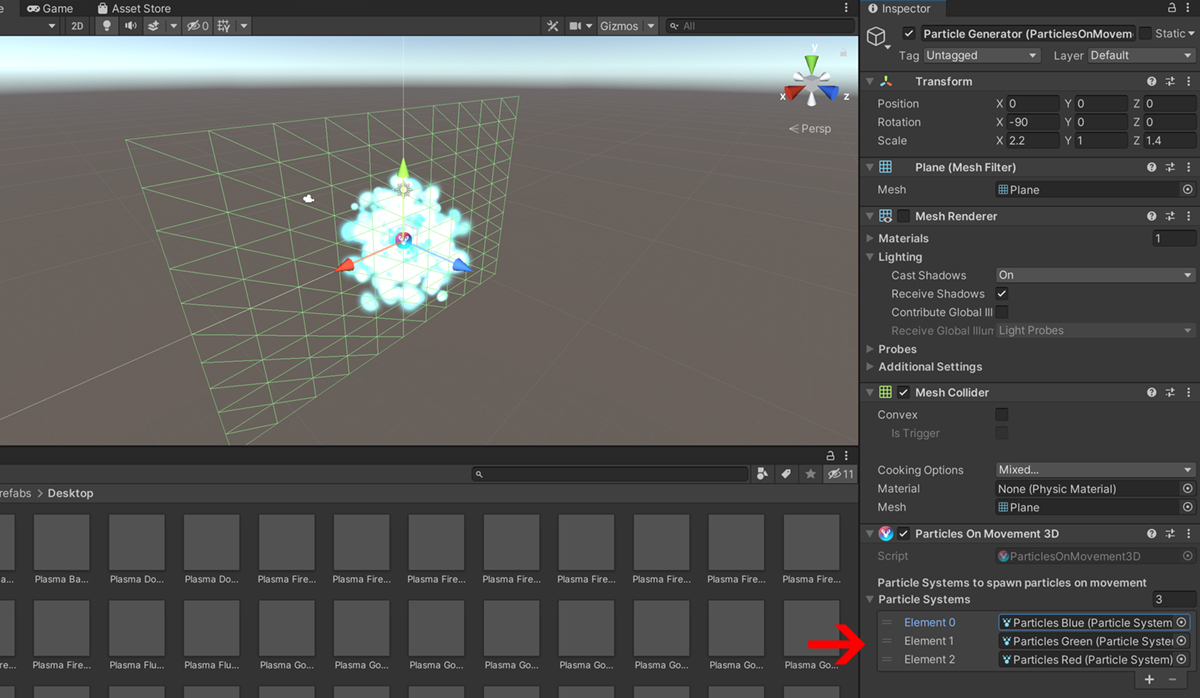Lock the Inspector panel
The height and width of the screenshot is (698, 1200).
tap(1172, 9)
